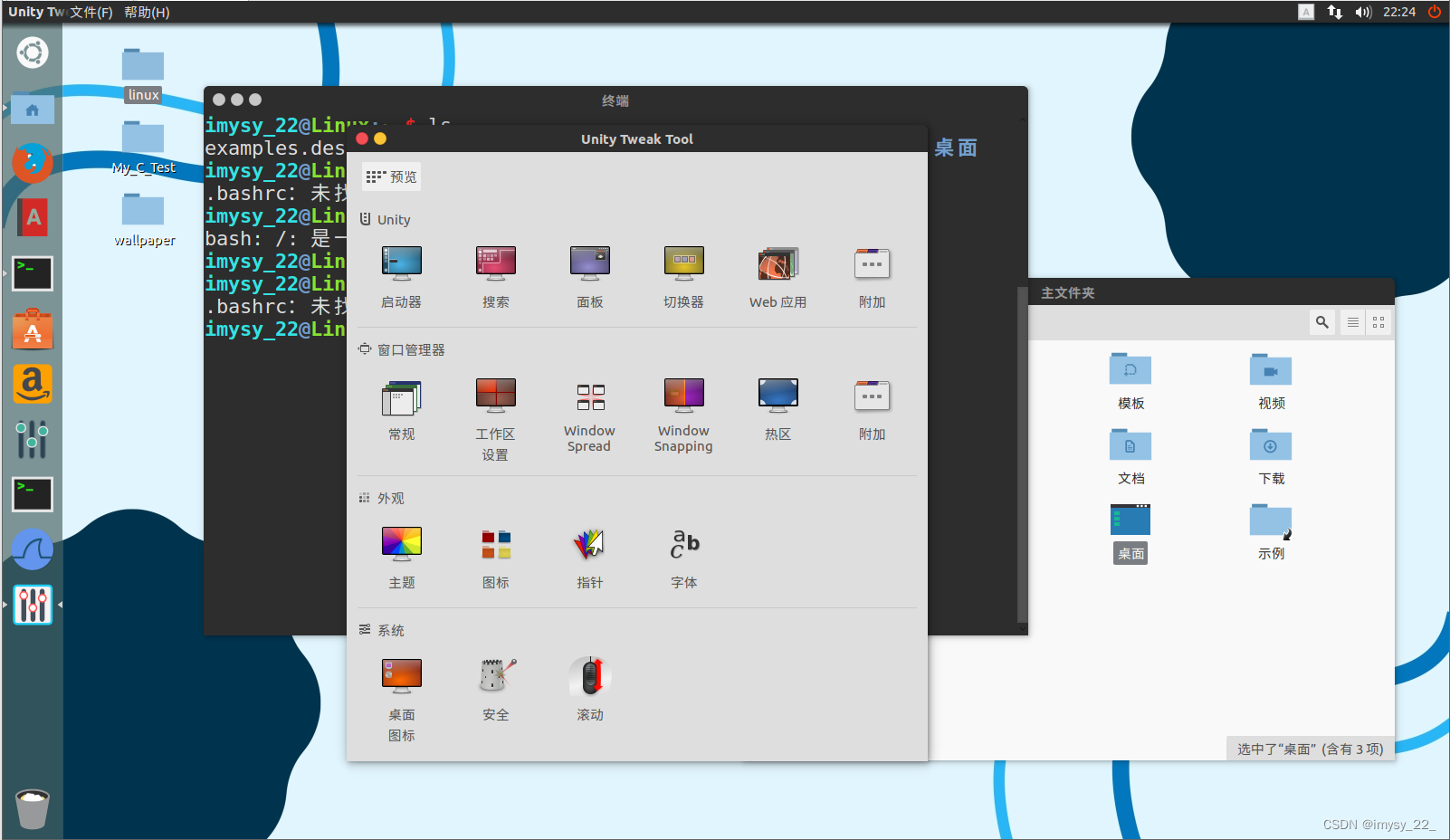Viewport: 1450px width, 840px height.
Task: Open Window Snapping settings
Action: [x=683, y=415]
